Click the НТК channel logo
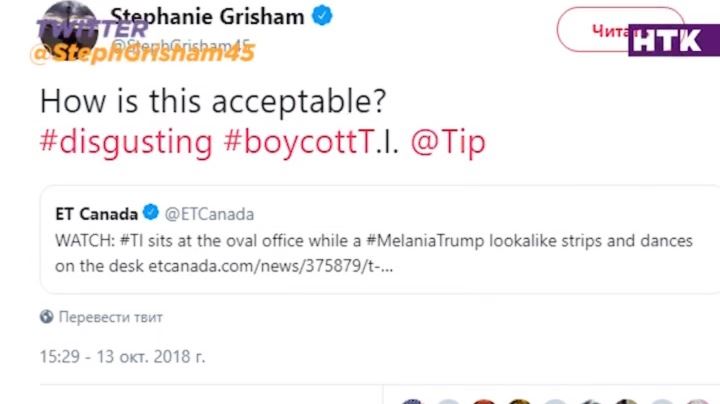720x404 pixels. (672, 39)
